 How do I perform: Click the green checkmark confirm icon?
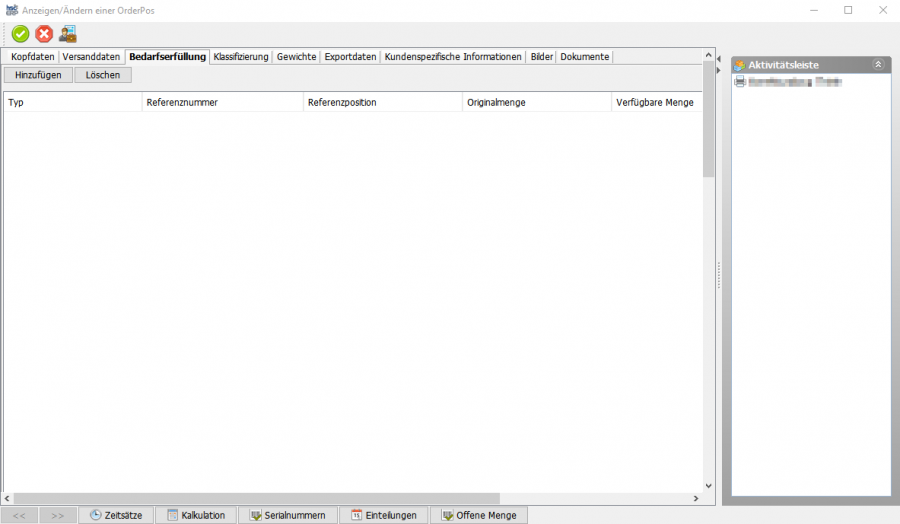point(20,34)
